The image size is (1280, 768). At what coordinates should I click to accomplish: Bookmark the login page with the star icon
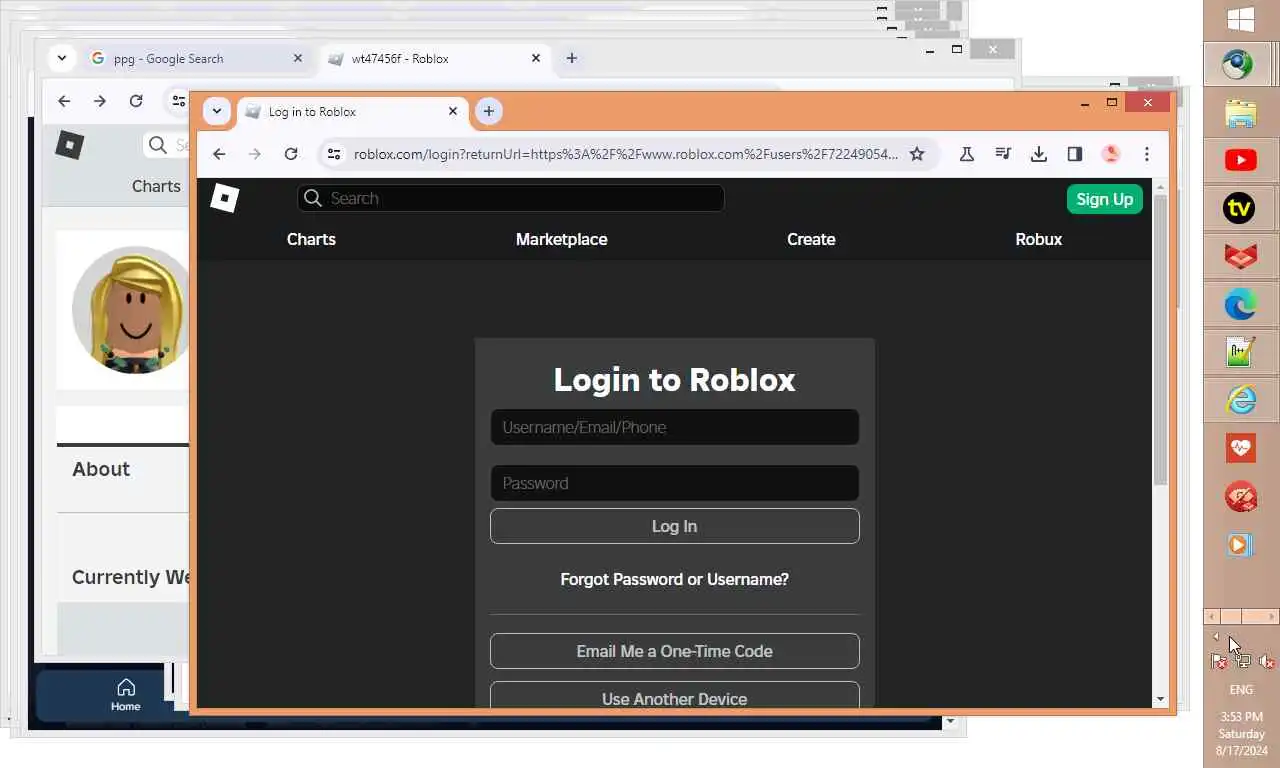click(917, 154)
